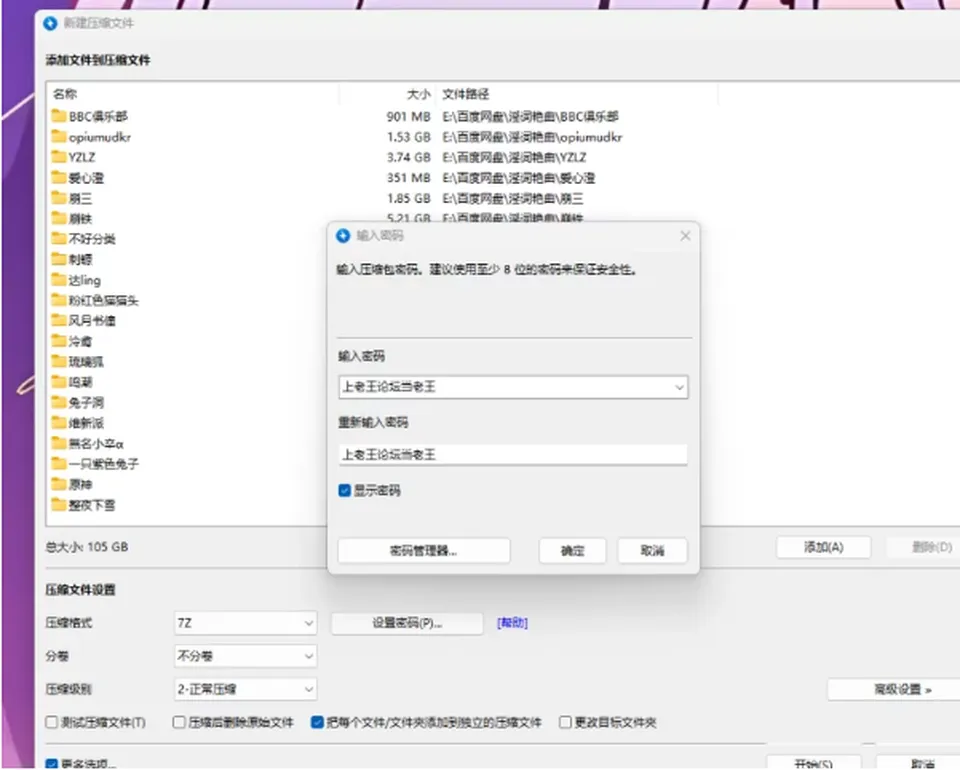Sort list by the 名称 column header

65,94
